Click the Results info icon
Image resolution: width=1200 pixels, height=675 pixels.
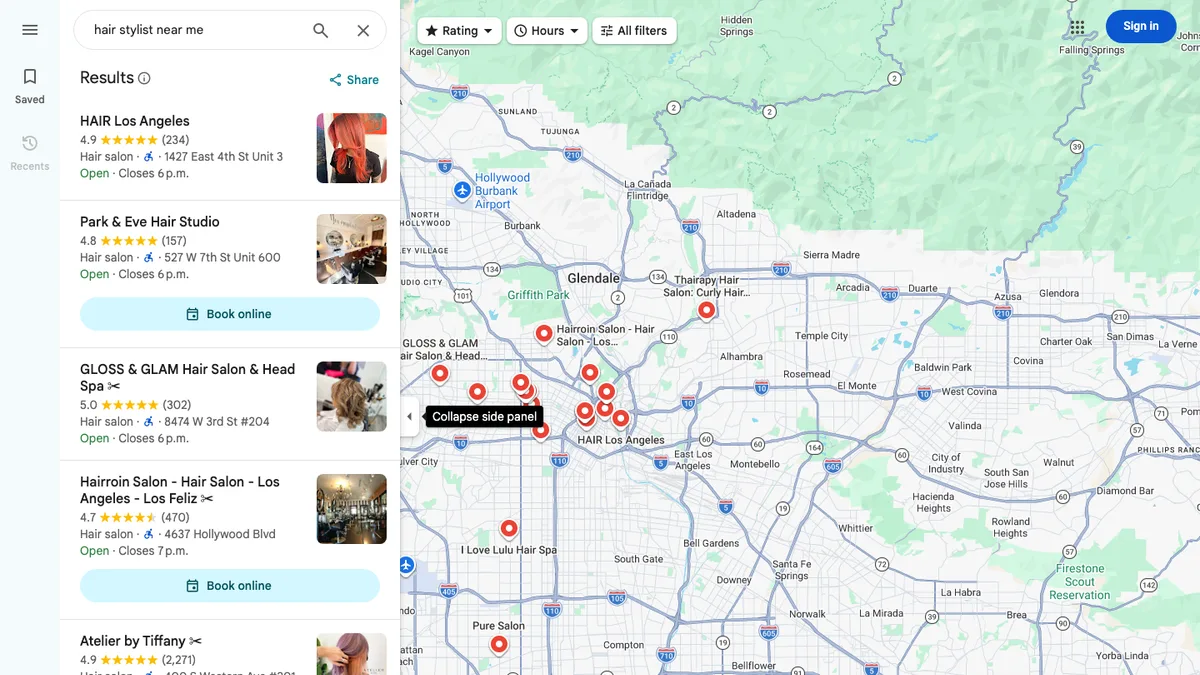pos(144,78)
